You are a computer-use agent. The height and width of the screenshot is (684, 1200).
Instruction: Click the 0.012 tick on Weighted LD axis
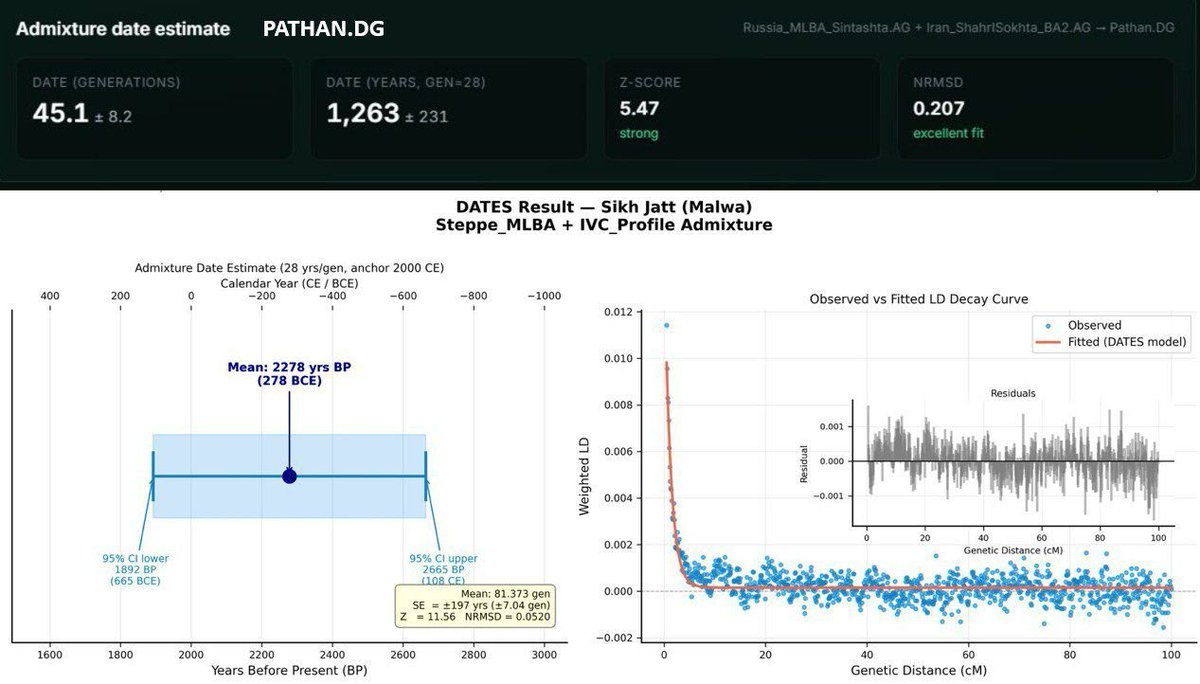619,312
